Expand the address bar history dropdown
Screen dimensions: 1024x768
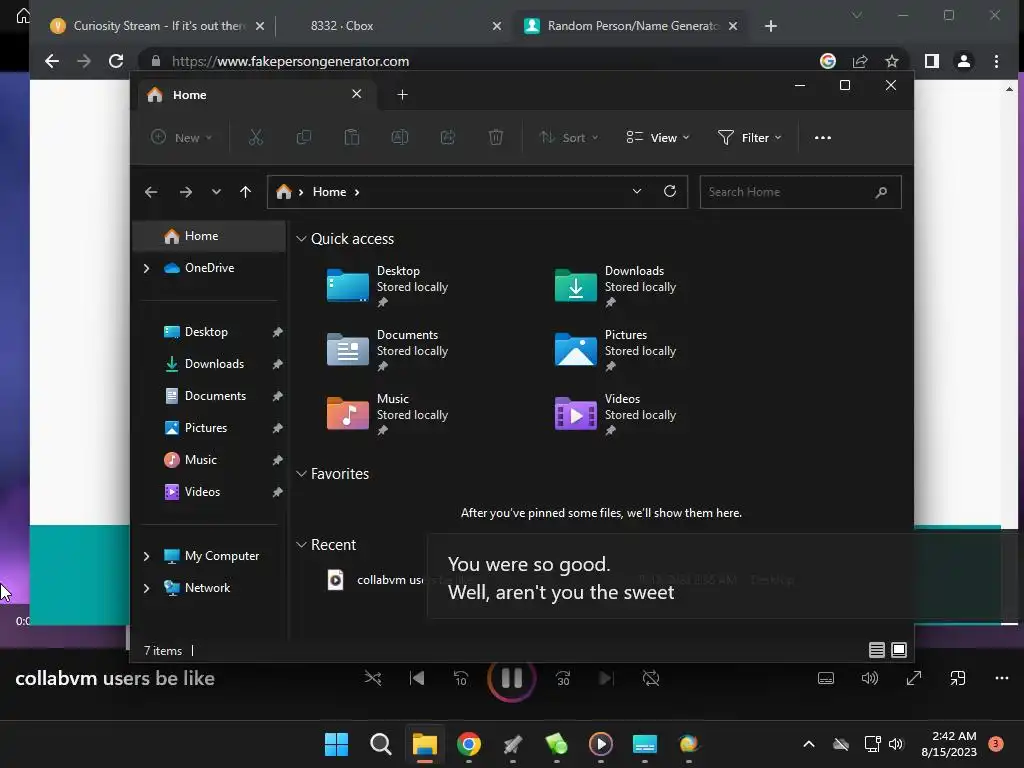pyautogui.click(x=637, y=191)
